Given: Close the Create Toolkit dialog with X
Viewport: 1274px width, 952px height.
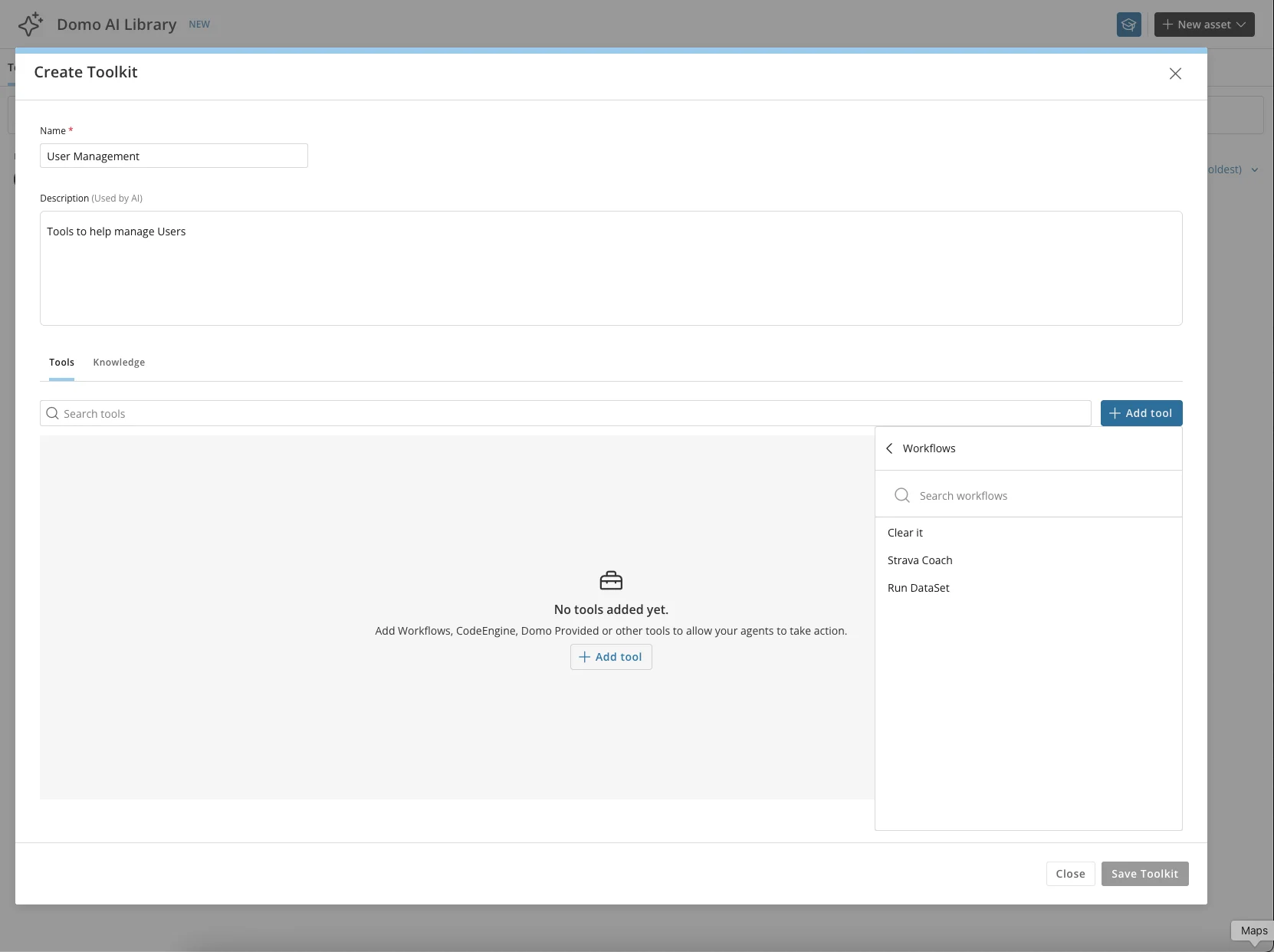Looking at the screenshot, I should [1175, 74].
